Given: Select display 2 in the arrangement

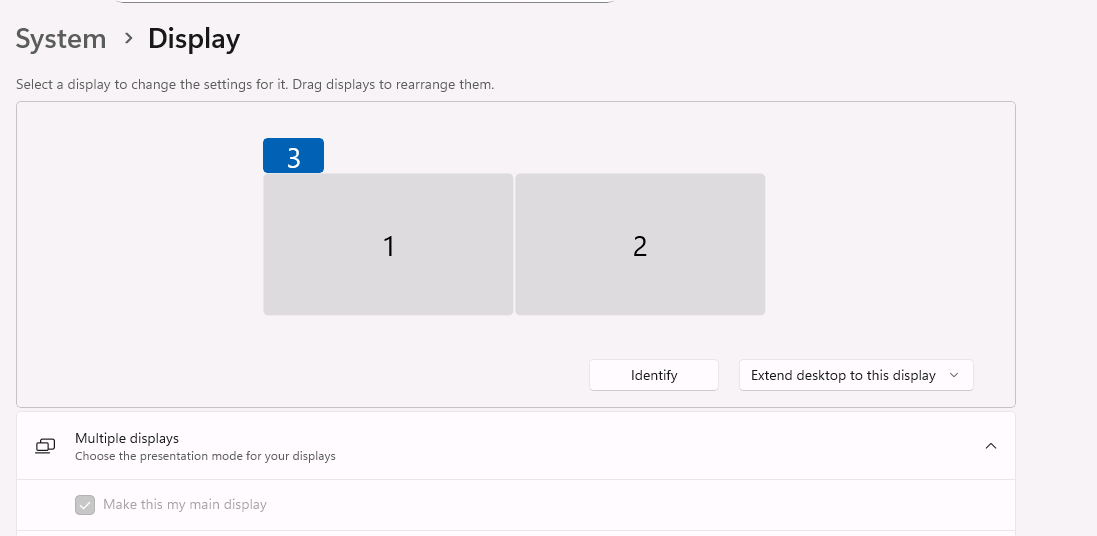Looking at the screenshot, I should (x=640, y=245).
